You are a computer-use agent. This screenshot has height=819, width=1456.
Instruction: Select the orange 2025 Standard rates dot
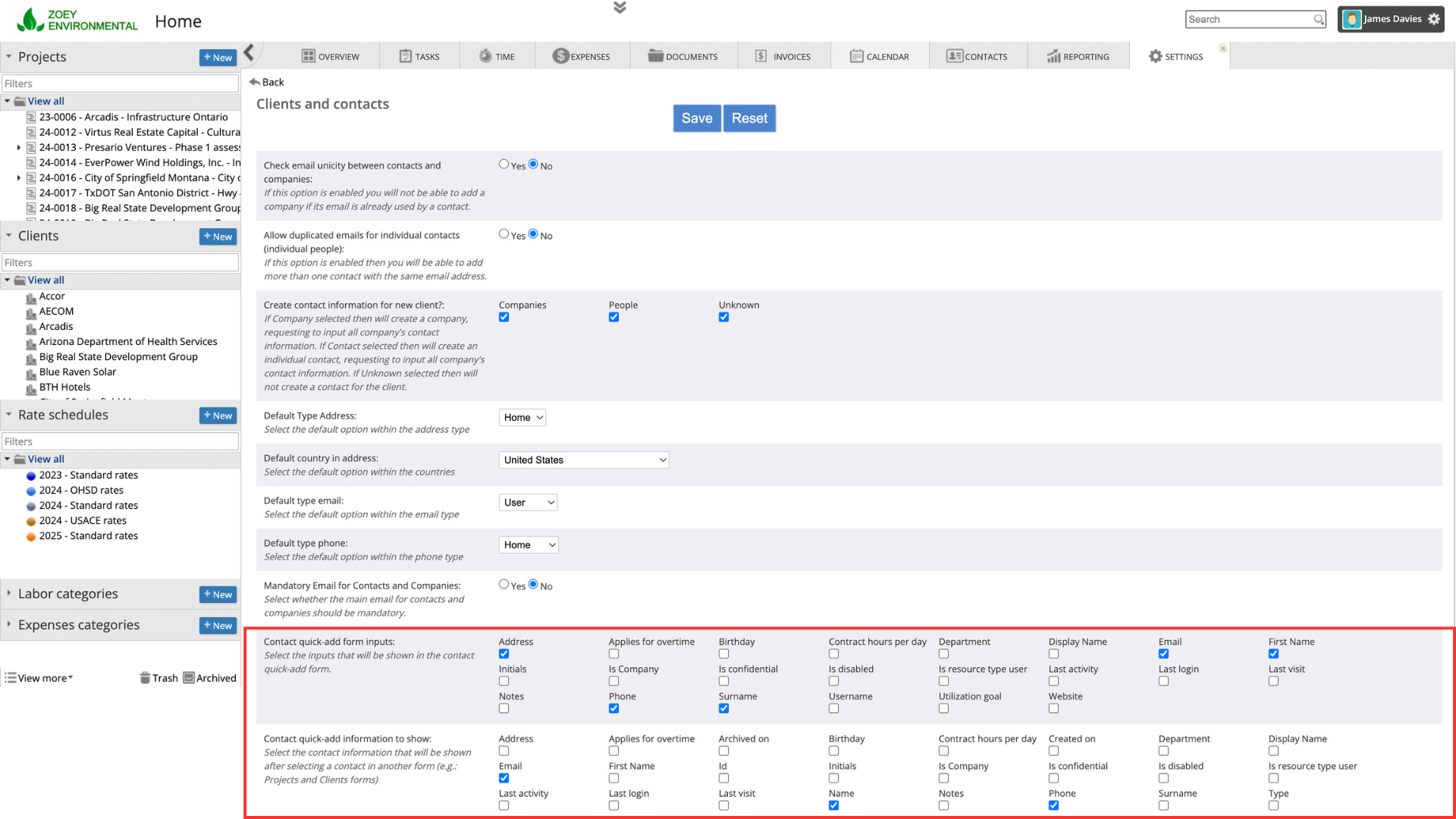tap(31, 536)
